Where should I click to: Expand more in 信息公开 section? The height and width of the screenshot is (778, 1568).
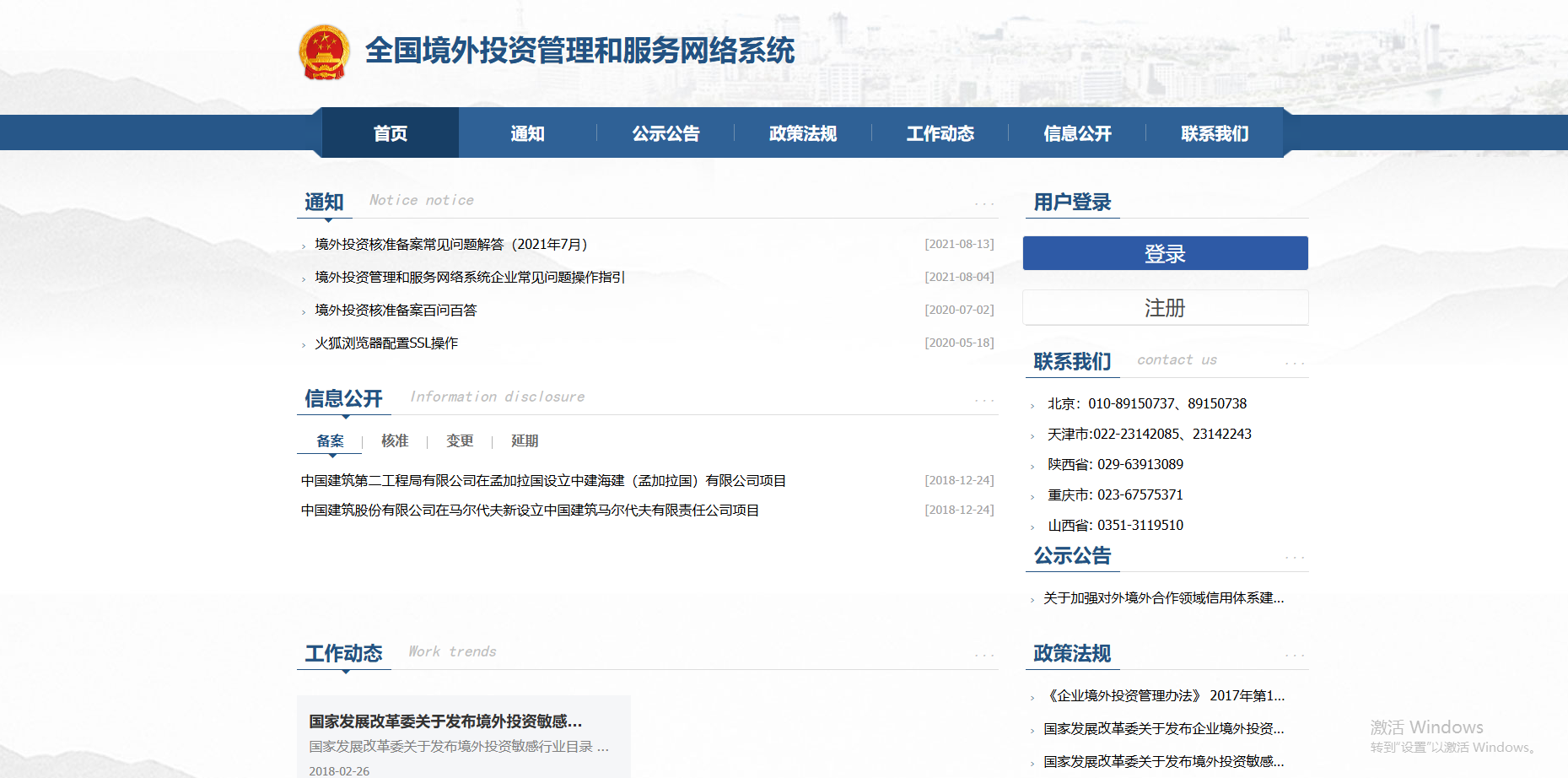pyautogui.click(x=984, y=400)
